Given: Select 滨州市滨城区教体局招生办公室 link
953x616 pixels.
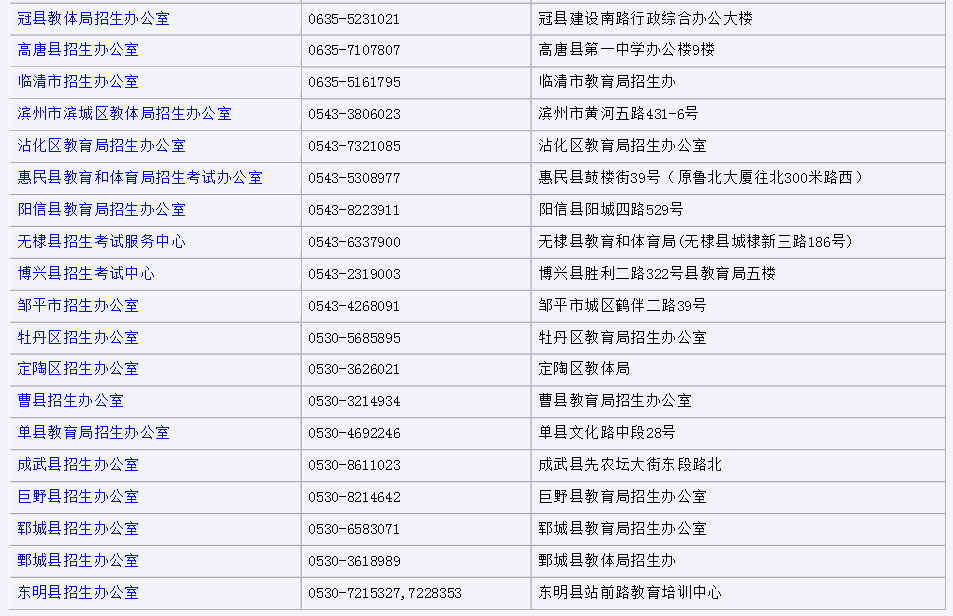Looking at the screenshot, I should click(124, 114).
